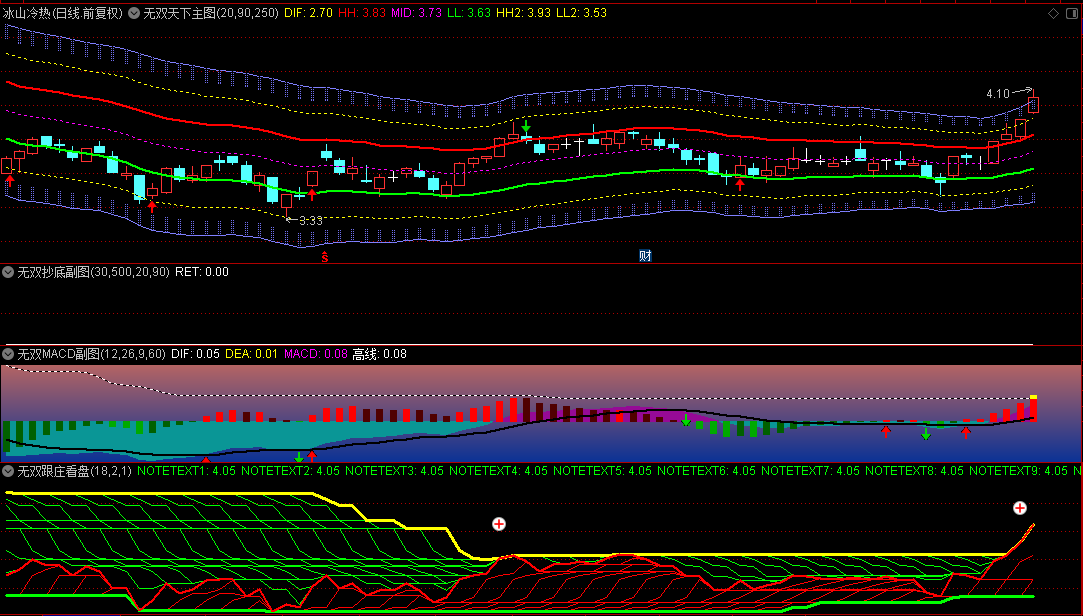
Task: Click the red HH: 3.83 value
Action: [x=362, y=13]
